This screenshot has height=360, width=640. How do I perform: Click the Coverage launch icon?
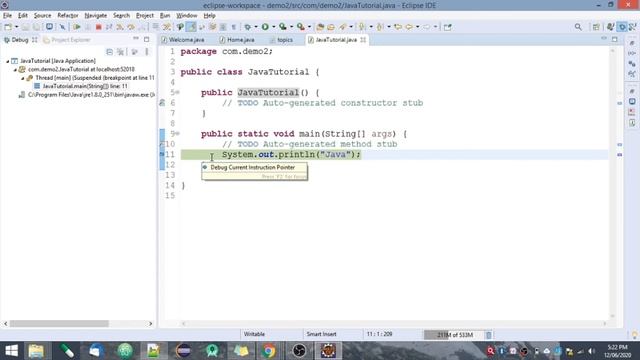282,27
